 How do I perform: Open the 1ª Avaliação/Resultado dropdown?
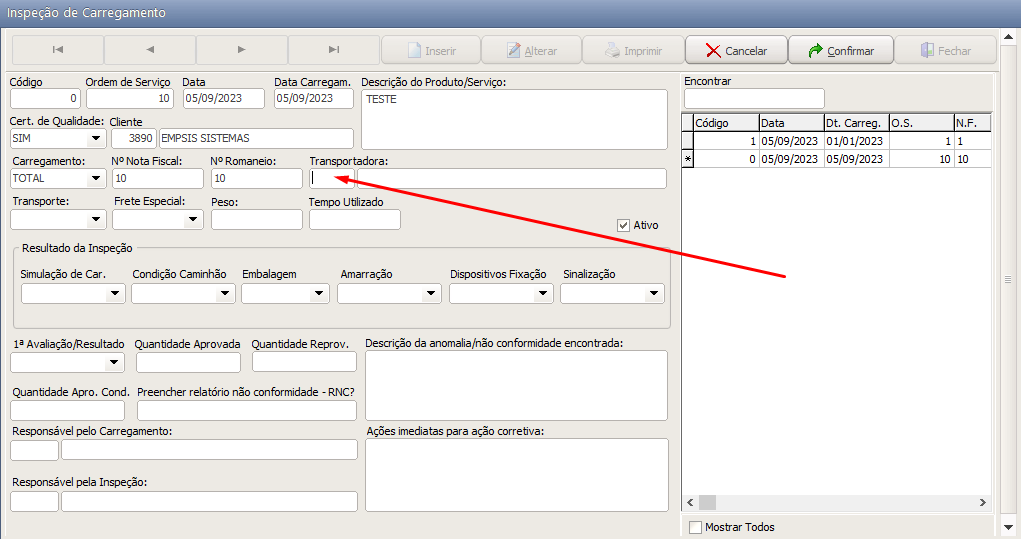tap(114, 362)
